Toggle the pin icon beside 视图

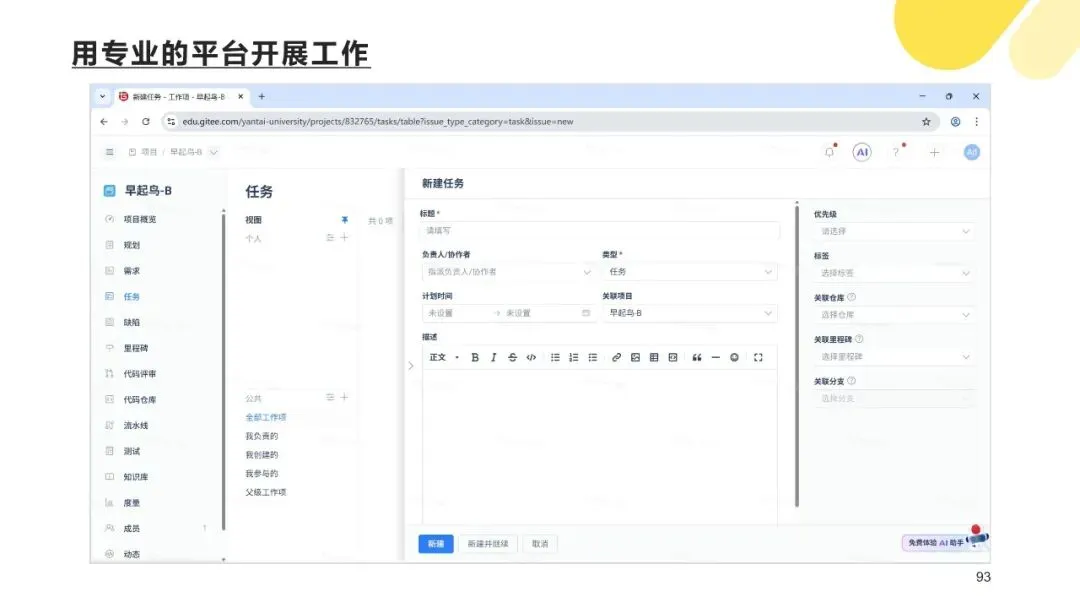[344, 220]
